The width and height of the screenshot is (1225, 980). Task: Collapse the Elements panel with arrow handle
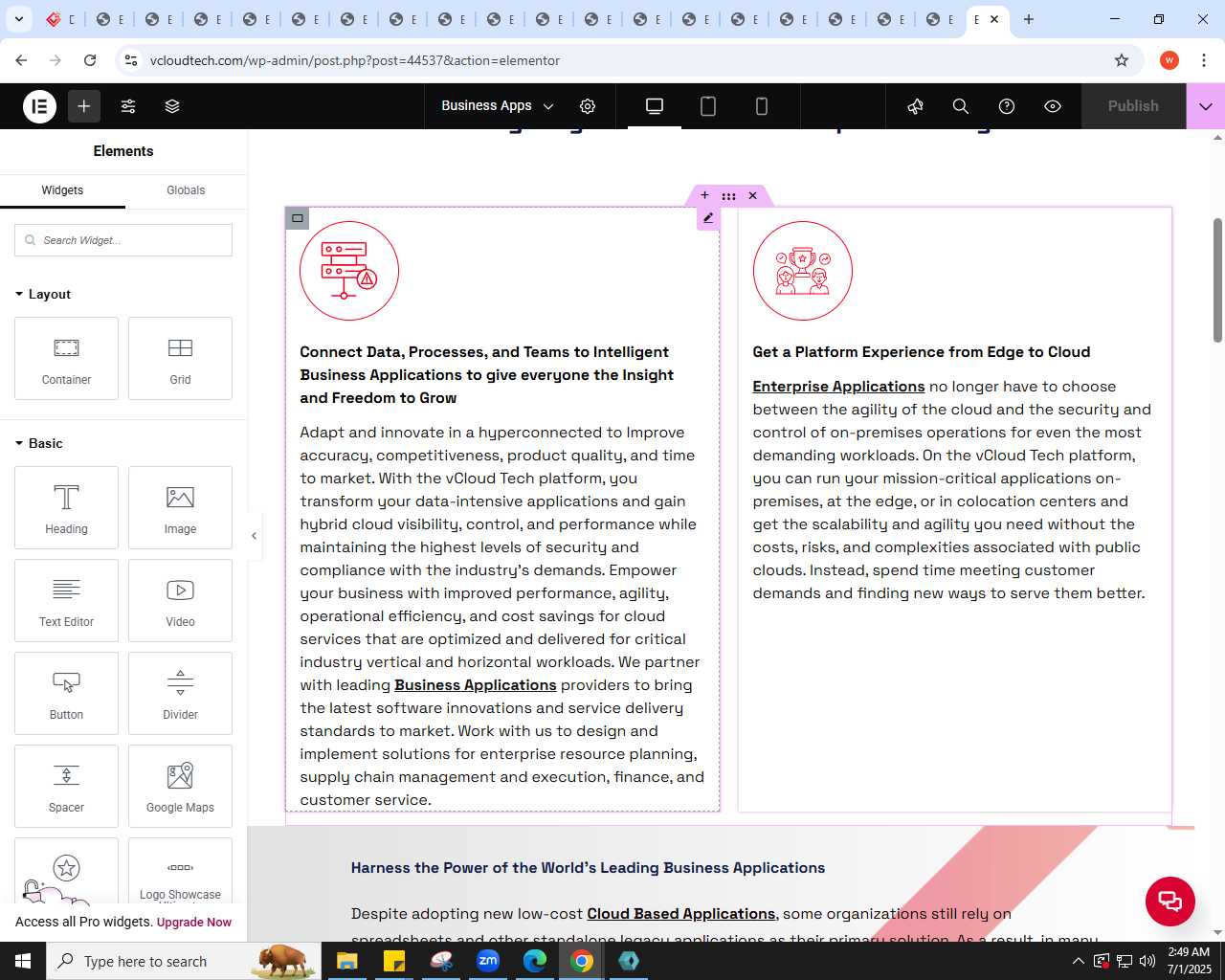tap(254, 536)
